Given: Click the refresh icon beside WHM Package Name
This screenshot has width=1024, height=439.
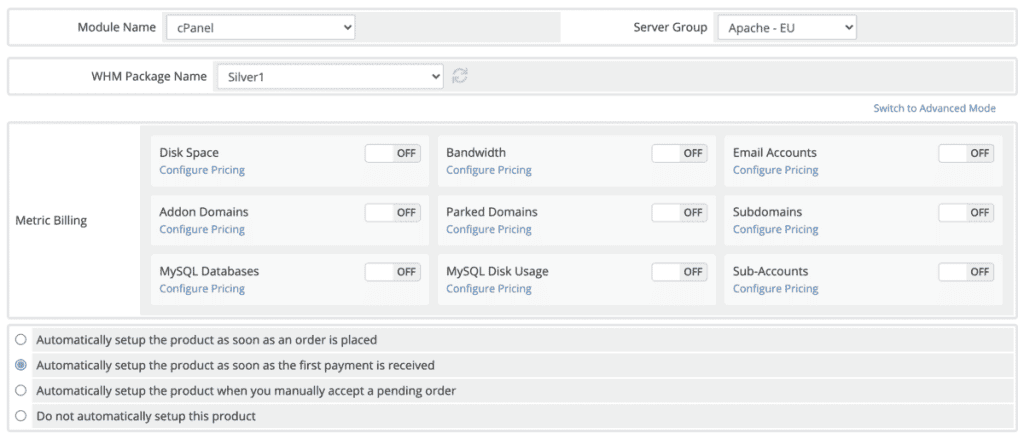Looking at the screenshot, I should pos(460,76).
